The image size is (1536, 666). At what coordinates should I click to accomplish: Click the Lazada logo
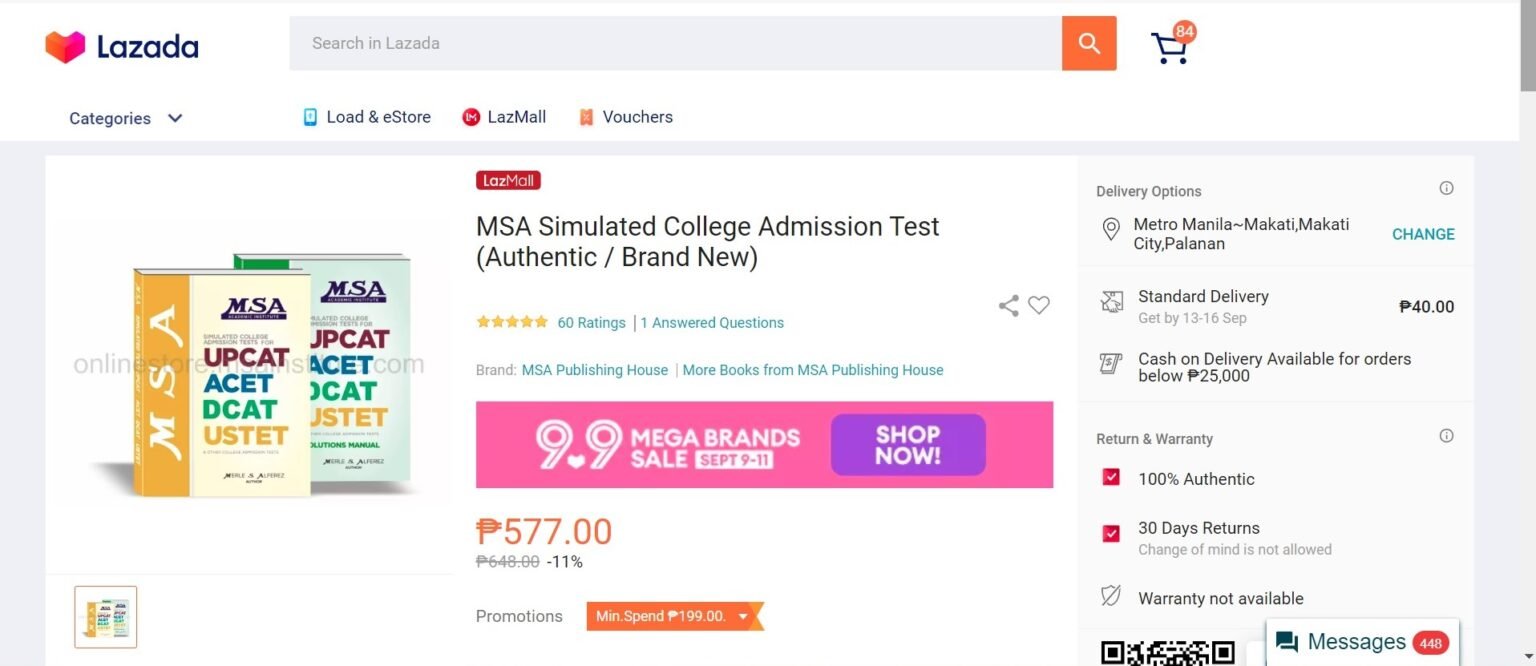point(122,45)
